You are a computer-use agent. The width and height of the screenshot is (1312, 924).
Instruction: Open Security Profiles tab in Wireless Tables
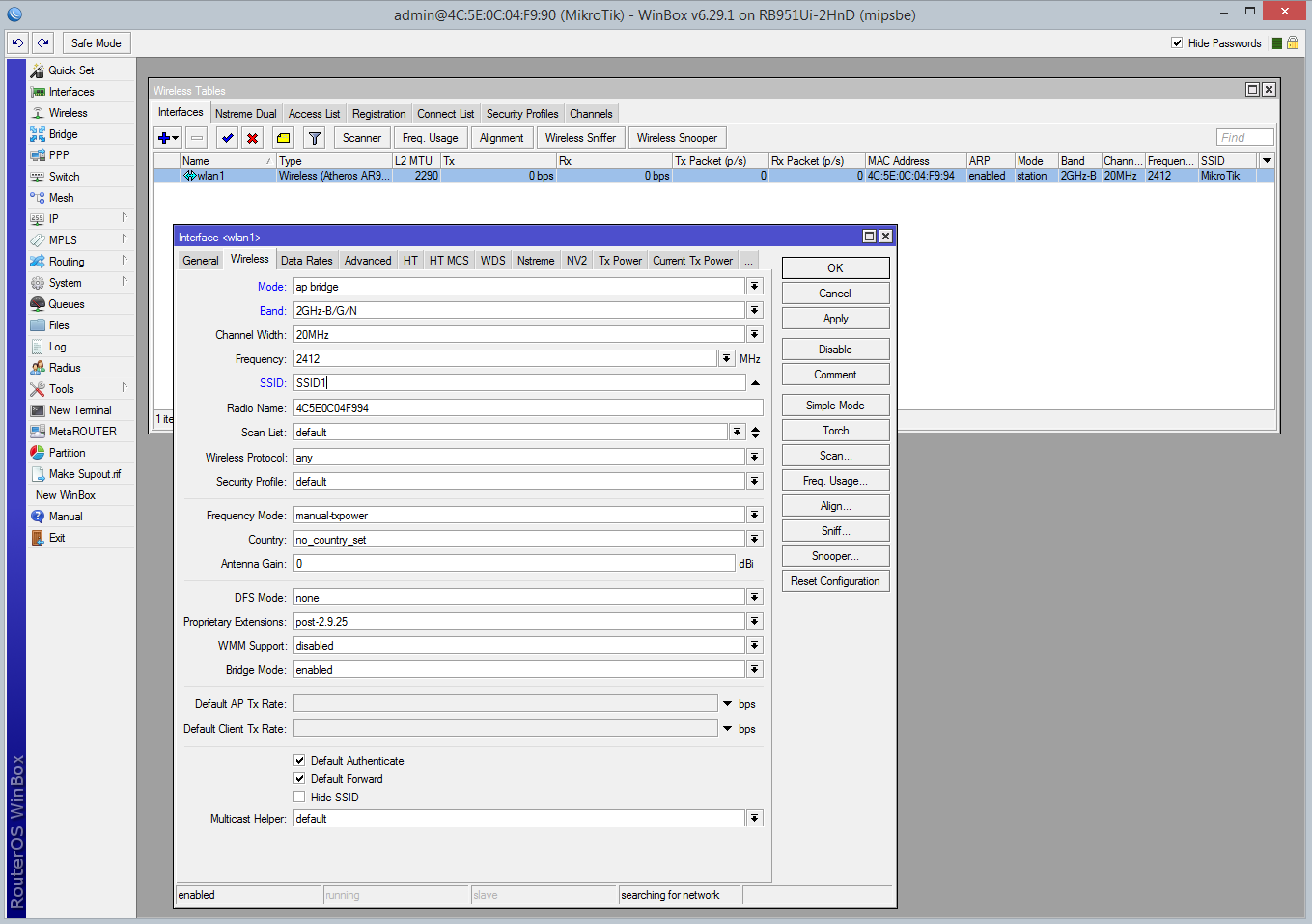pos(522,114)
